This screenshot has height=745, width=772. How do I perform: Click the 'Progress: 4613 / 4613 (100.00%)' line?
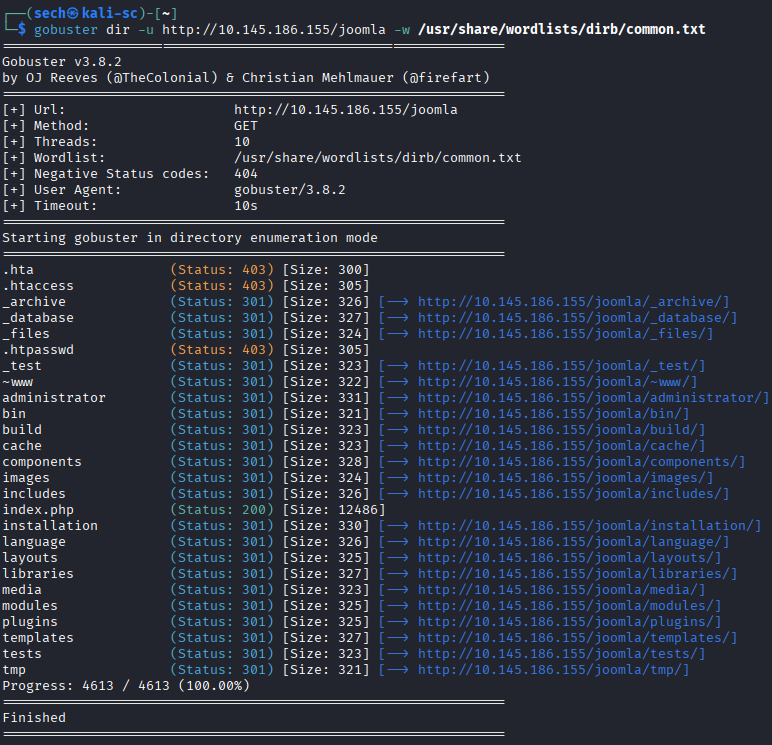(x=126, y=686)
